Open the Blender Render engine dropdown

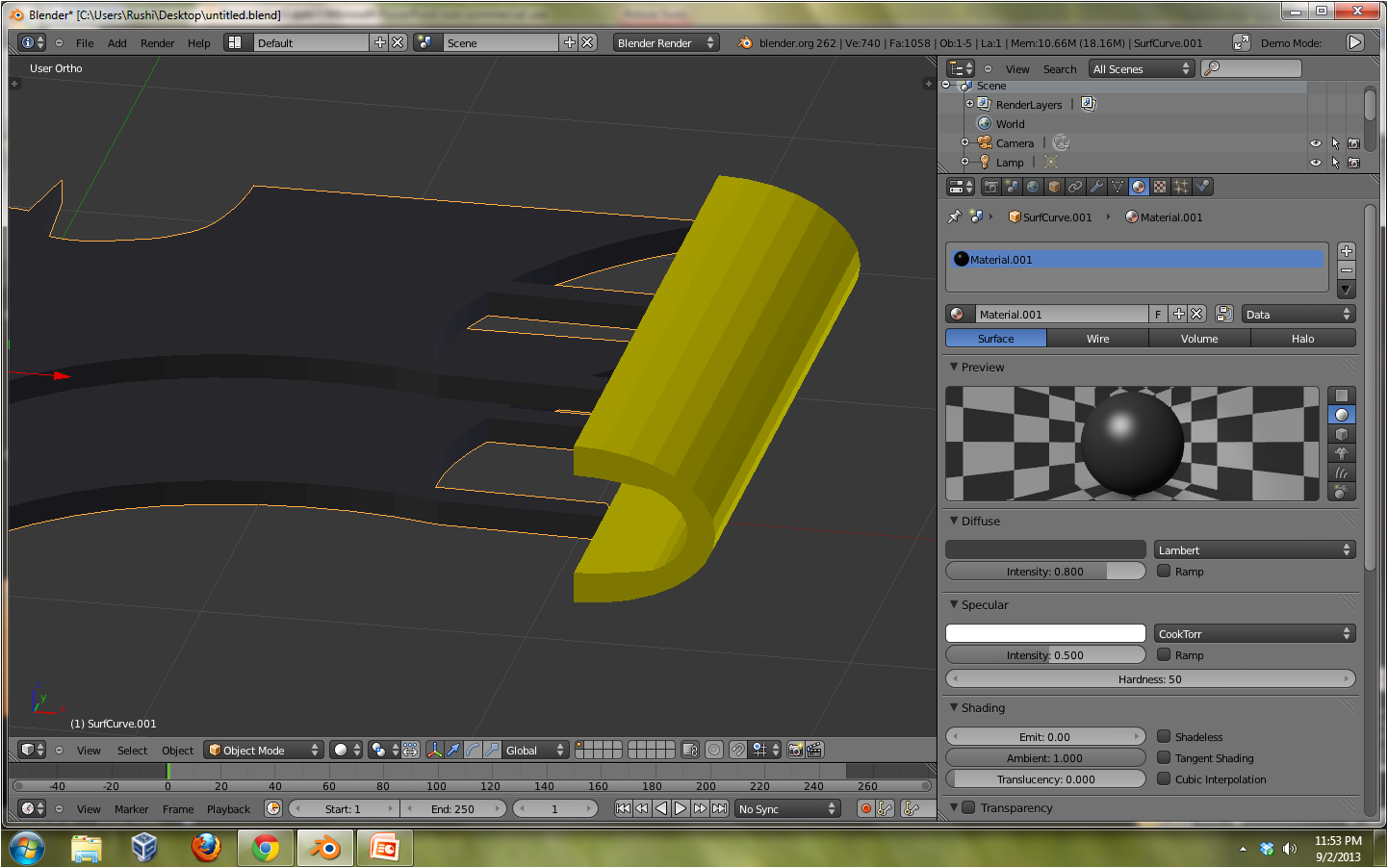pyautogui.click(x=666, y=42)
